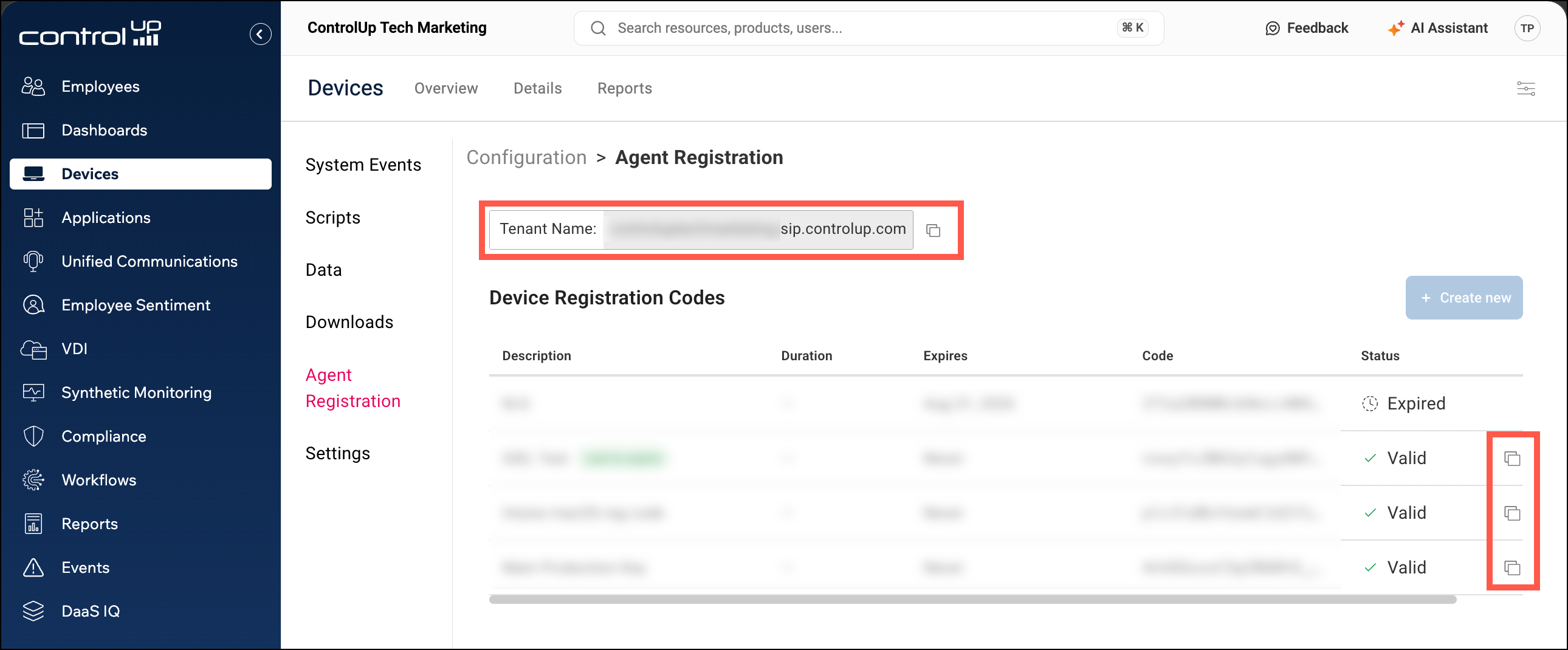
Task: Click the horizontal table scrollbar
Action: tap(972, 600)
